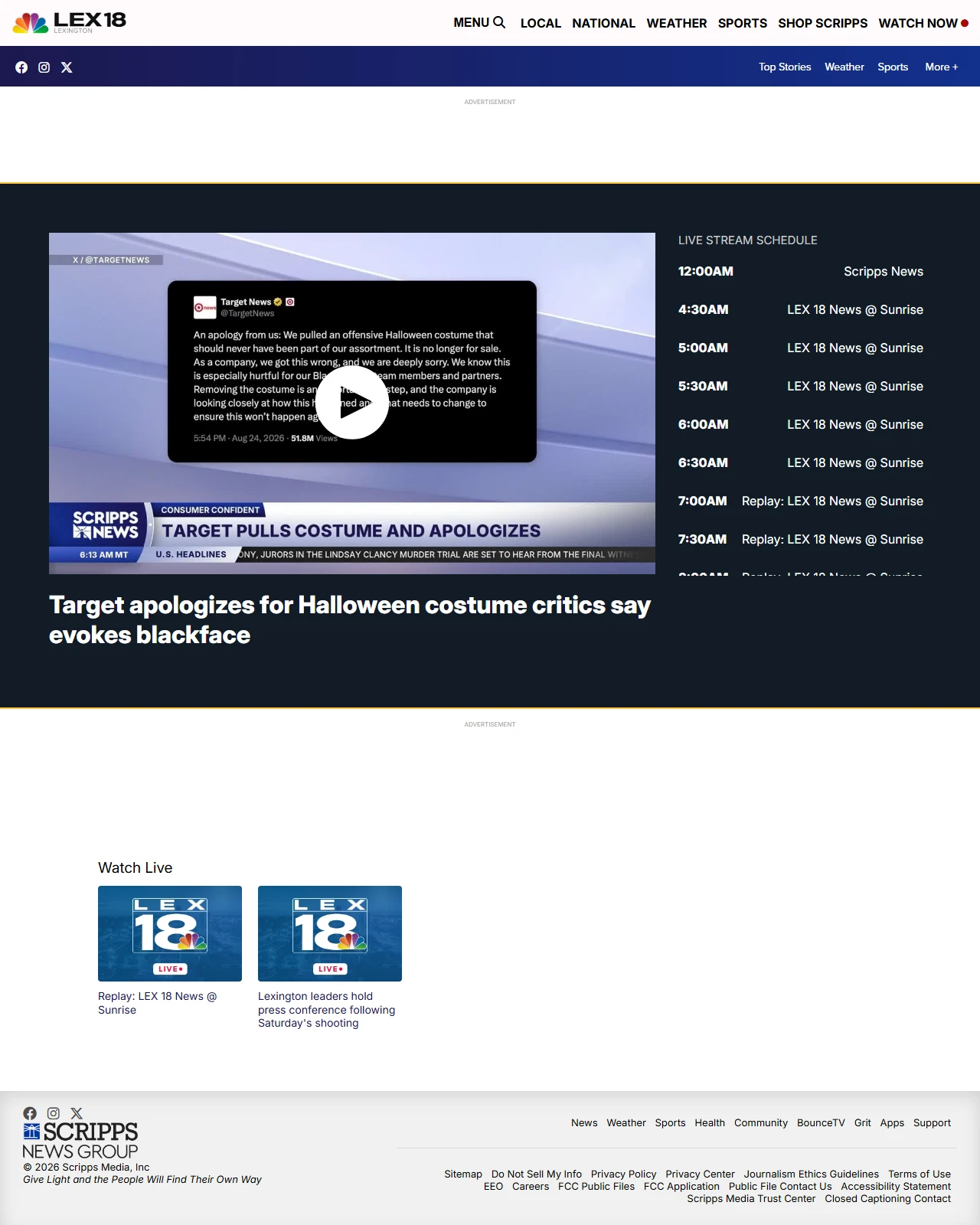980x1225 pixels.
Task: Select the 12:00AM Scripps News schedule row
Action: pyautogui.click(x=801, y=271)
